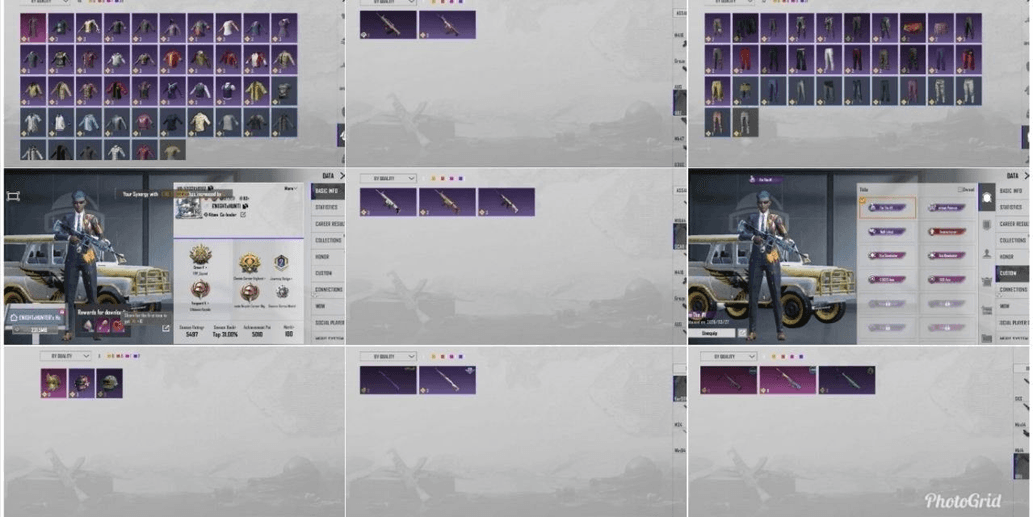This screenshot has height=517, width=1033.
Task: Select the first weapon skin in the center panel
Action: pyautogui.click(x=388, y=202)
